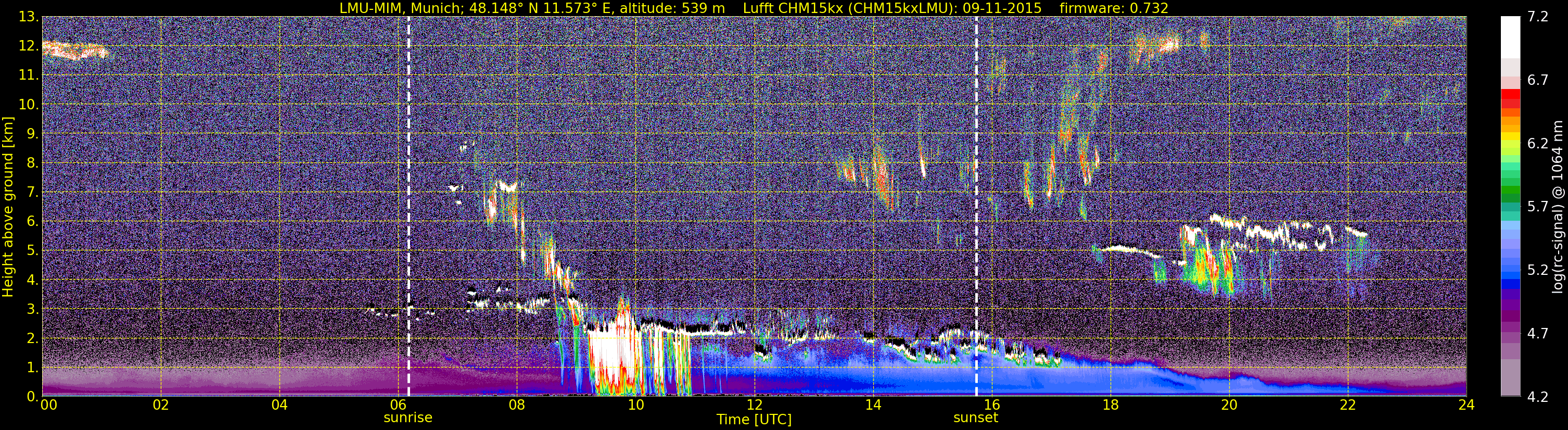The height and width of the screenshot is (430, 1568).
Task: Click the 13. label on the height axis
Action: (29, 17)
